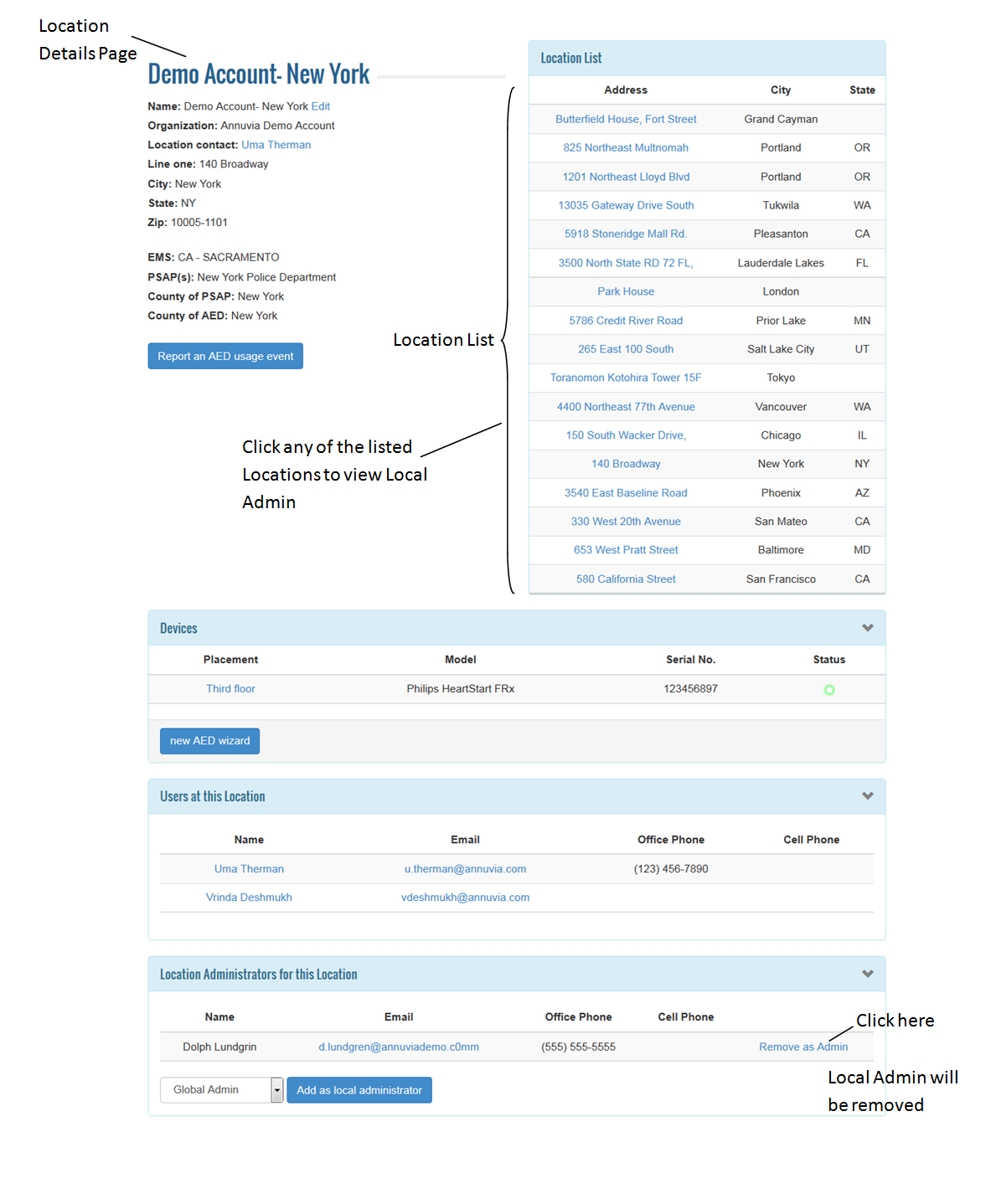Screen dimensions: 996x1204
Task: Click Philips HeartStart FRx model cell
Action: coord(460,689)
